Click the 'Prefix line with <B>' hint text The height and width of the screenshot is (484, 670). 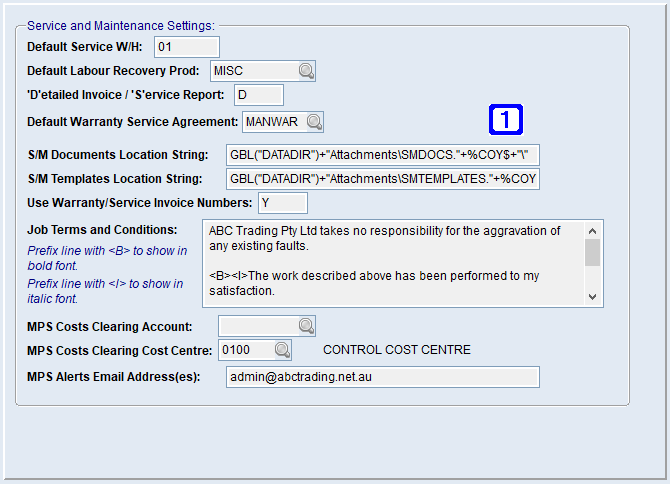107,258
